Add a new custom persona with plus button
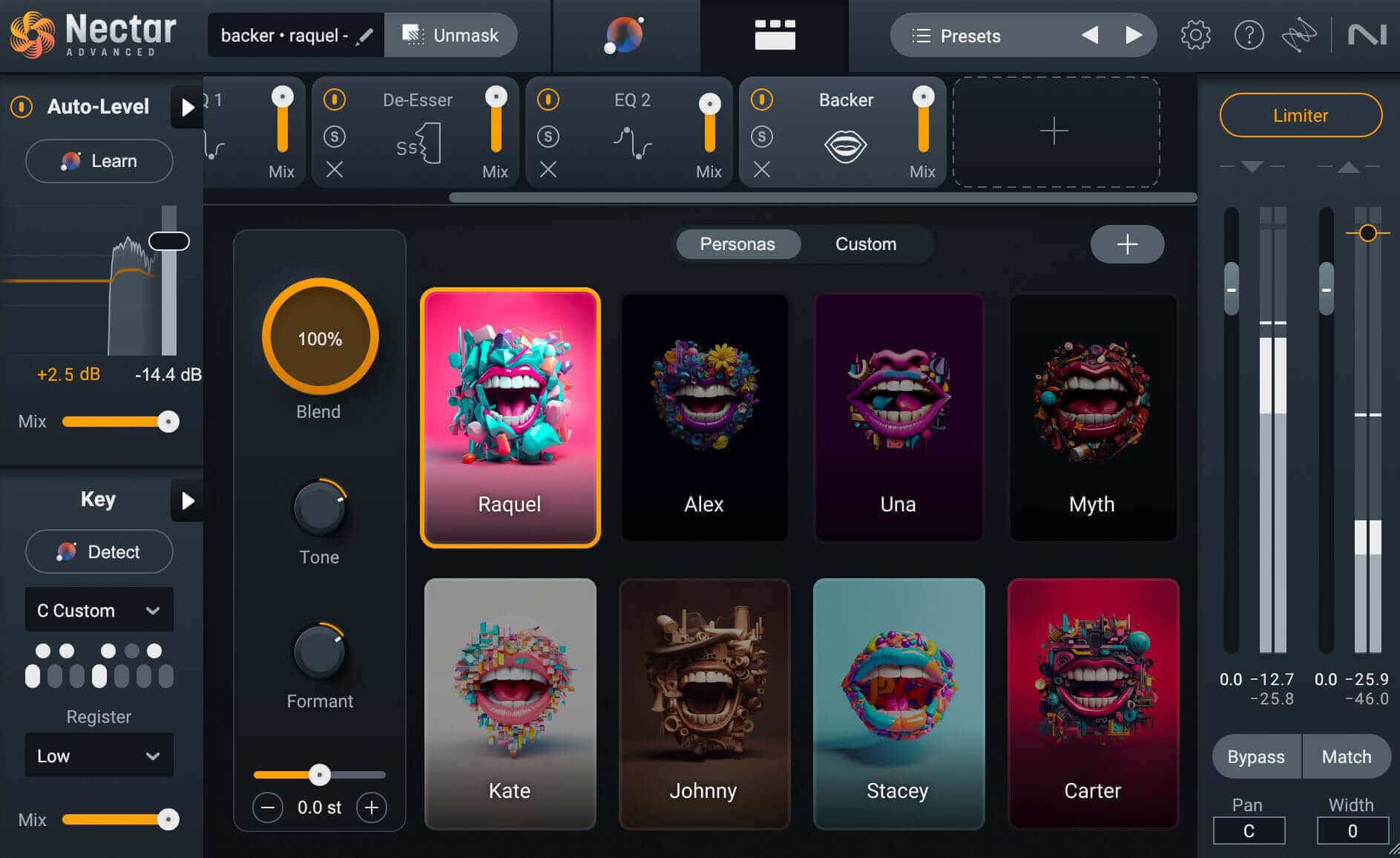The height and width of the screenshot is (858, 1400). [x=1127, y=244]
